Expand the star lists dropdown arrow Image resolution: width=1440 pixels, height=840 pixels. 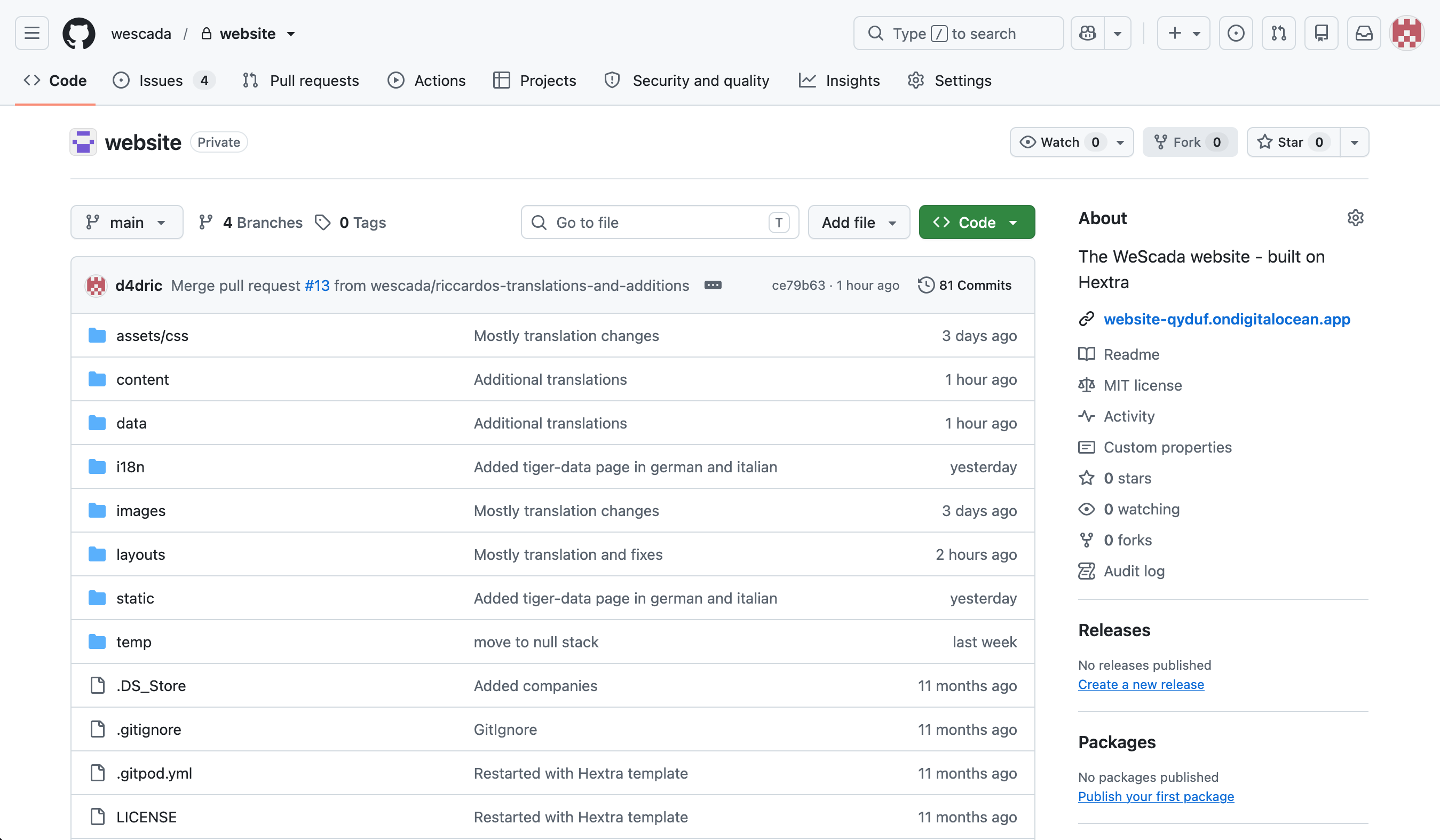coord(1354,142)
